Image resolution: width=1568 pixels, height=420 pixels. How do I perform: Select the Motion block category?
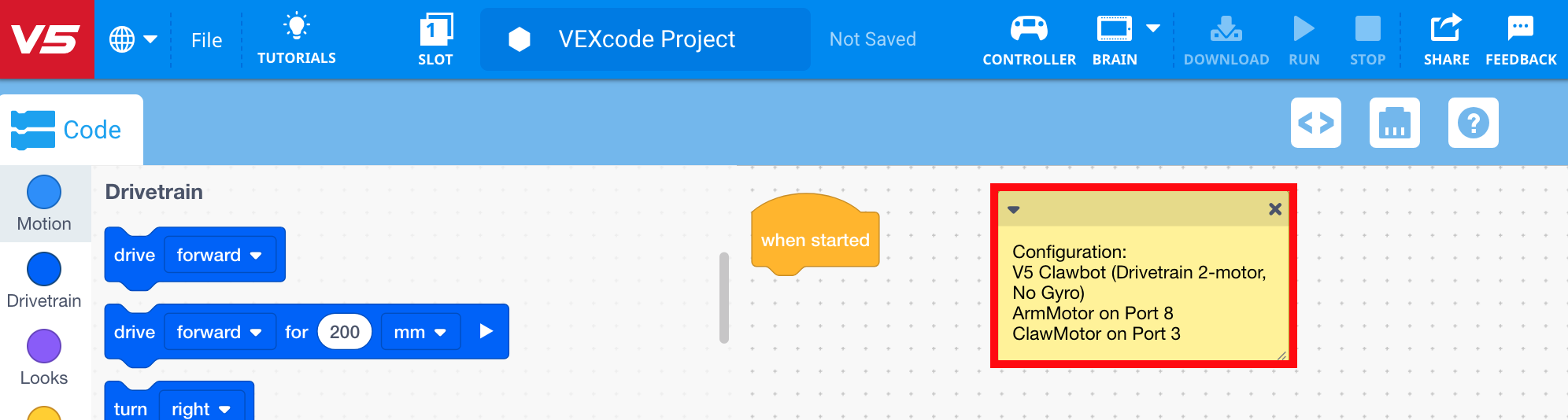44,204
